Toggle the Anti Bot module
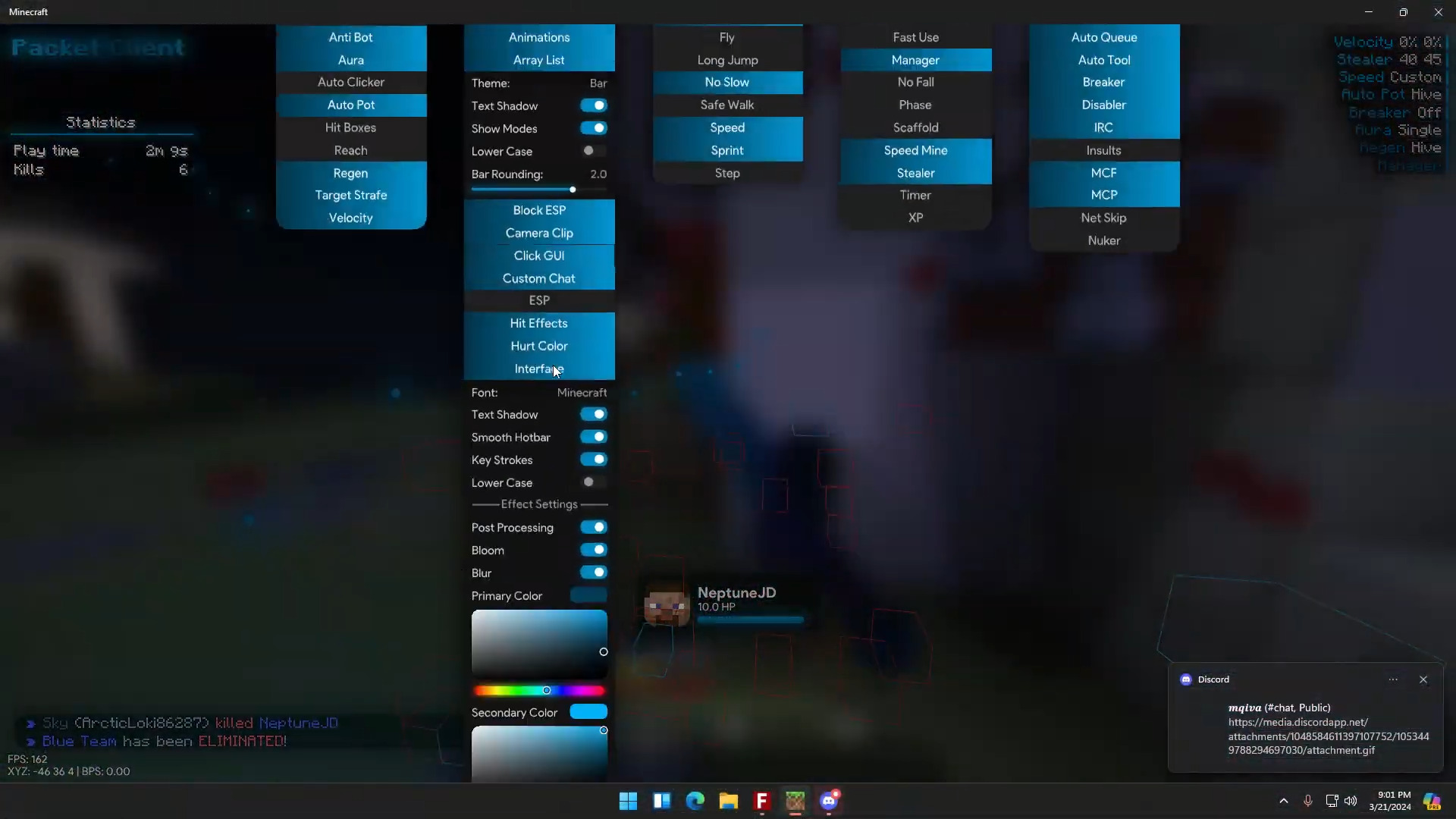Viewport: 1456px width, 819px height. [351, 37]
